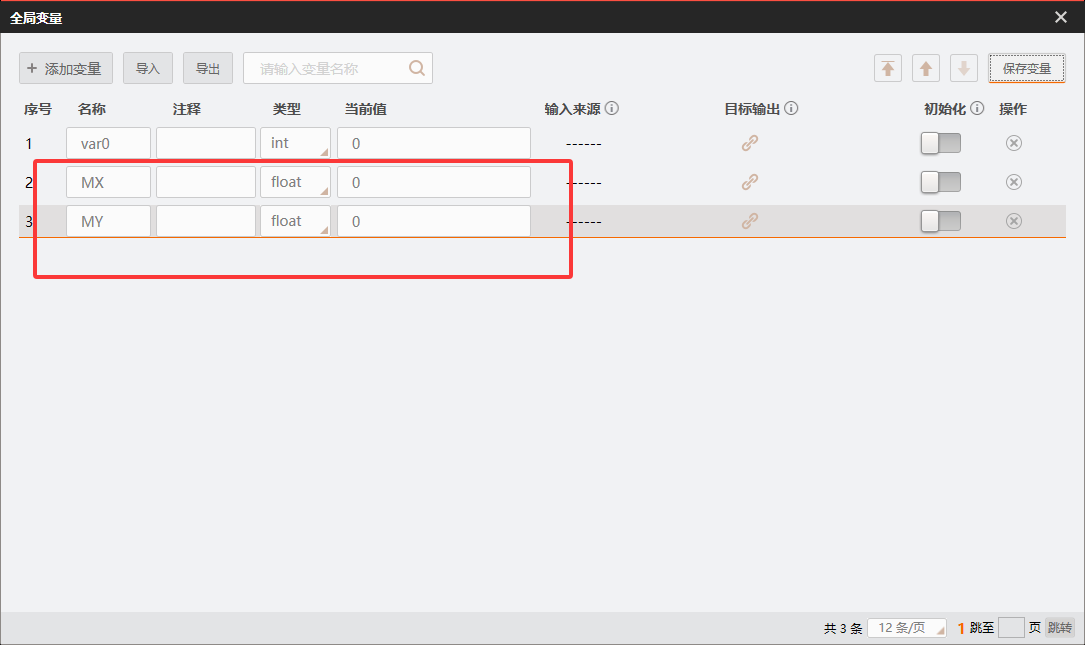The image size is (1085, 645).
Task: Click the 导入 button
Action: click(148, 69)
